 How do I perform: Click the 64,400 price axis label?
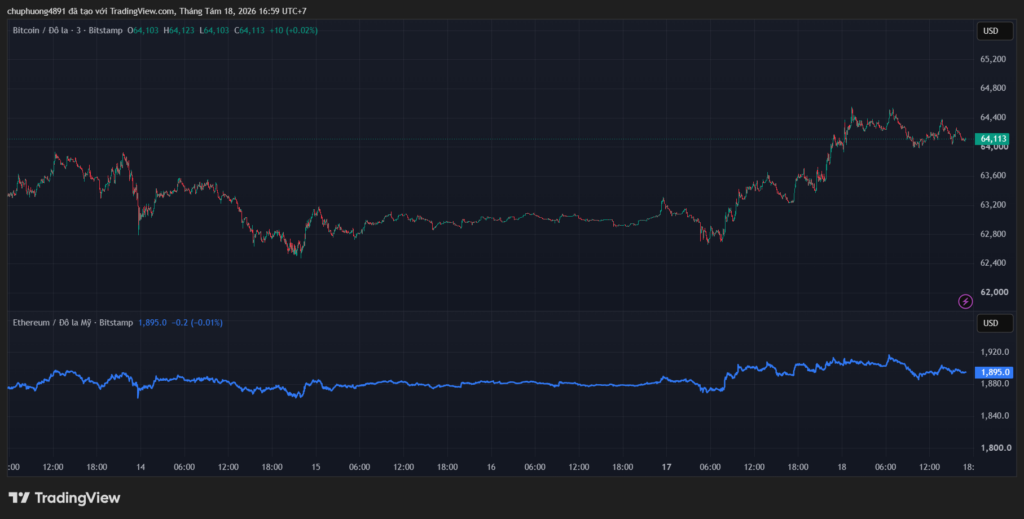tap(993, 118)
